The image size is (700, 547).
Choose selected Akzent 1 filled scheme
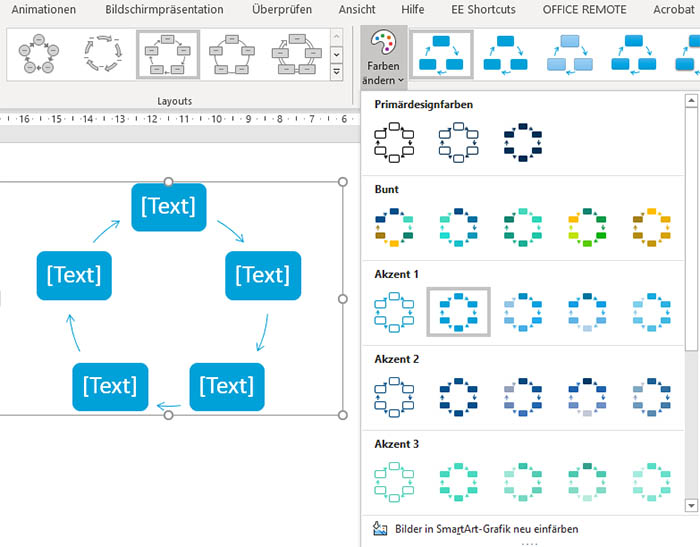458,312
